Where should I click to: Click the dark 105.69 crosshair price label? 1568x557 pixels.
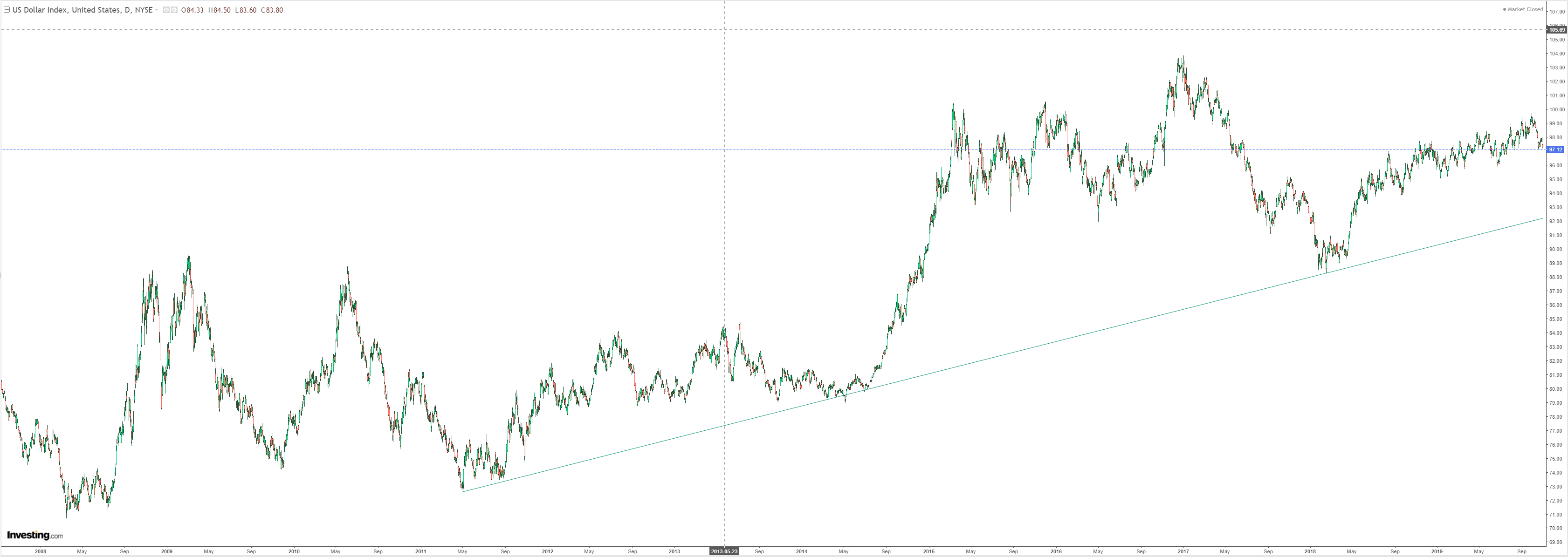point(1557,30)
